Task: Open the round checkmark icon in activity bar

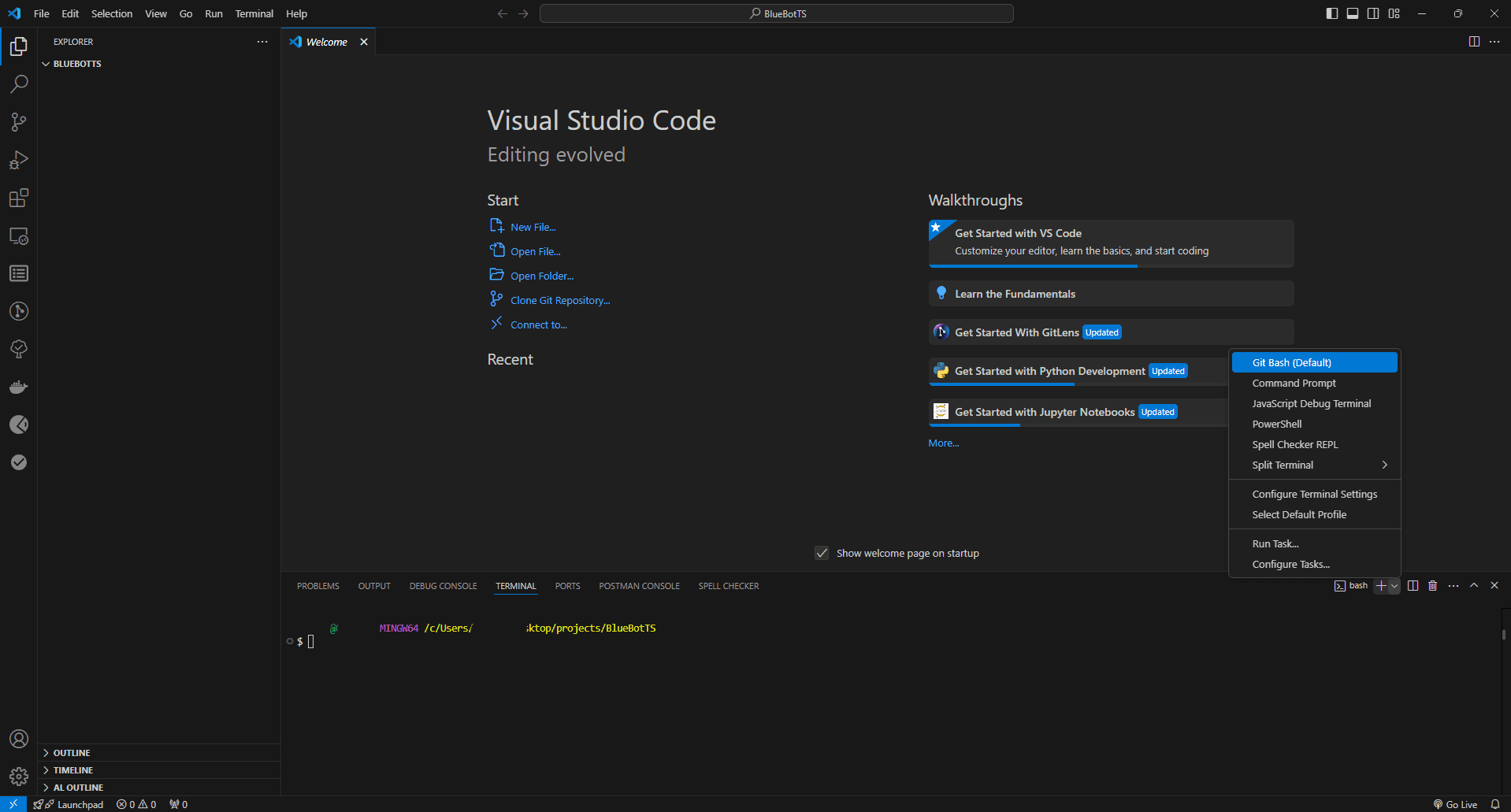Action: pos(19,462)
